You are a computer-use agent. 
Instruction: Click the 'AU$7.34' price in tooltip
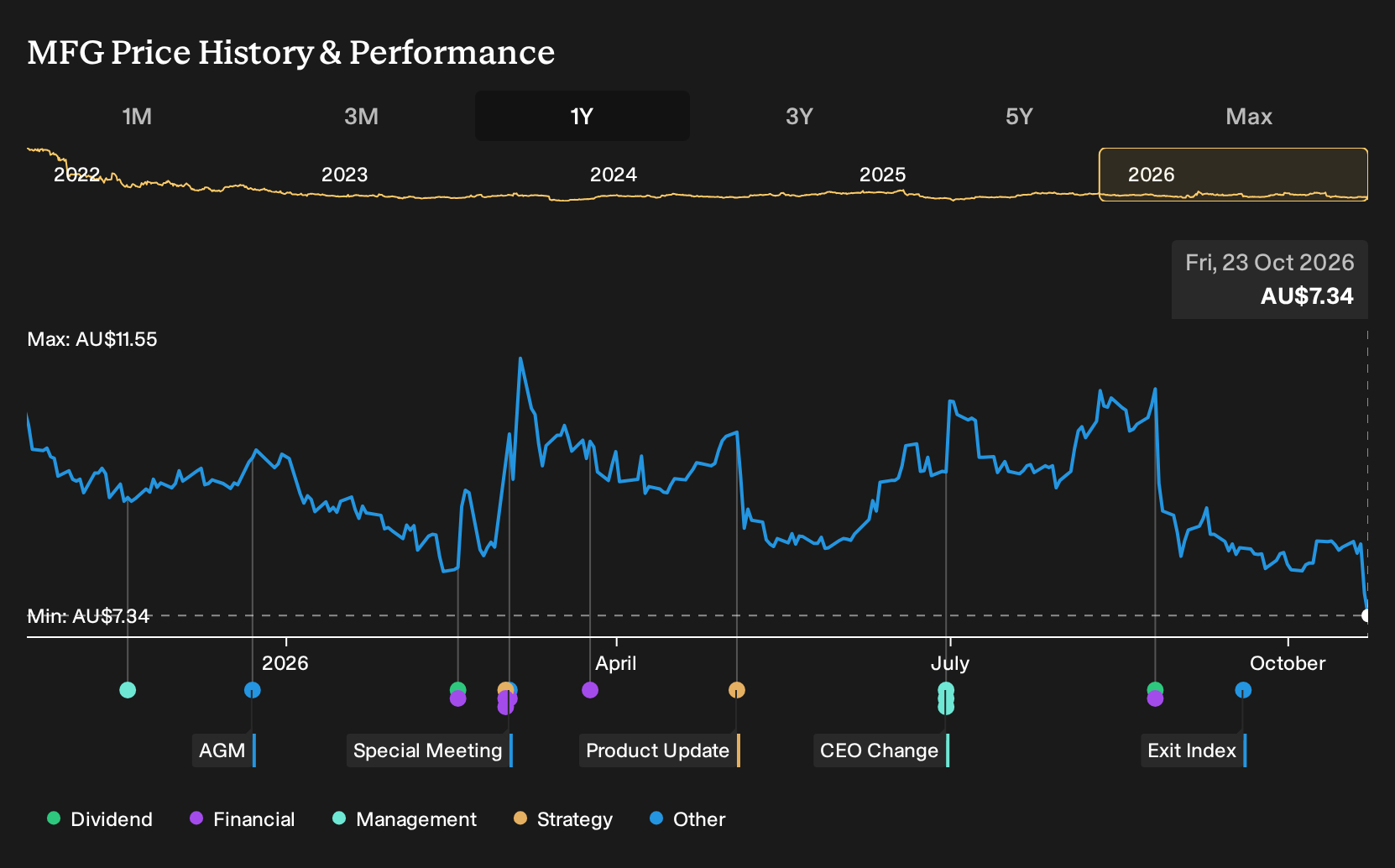click(1307, 295)
